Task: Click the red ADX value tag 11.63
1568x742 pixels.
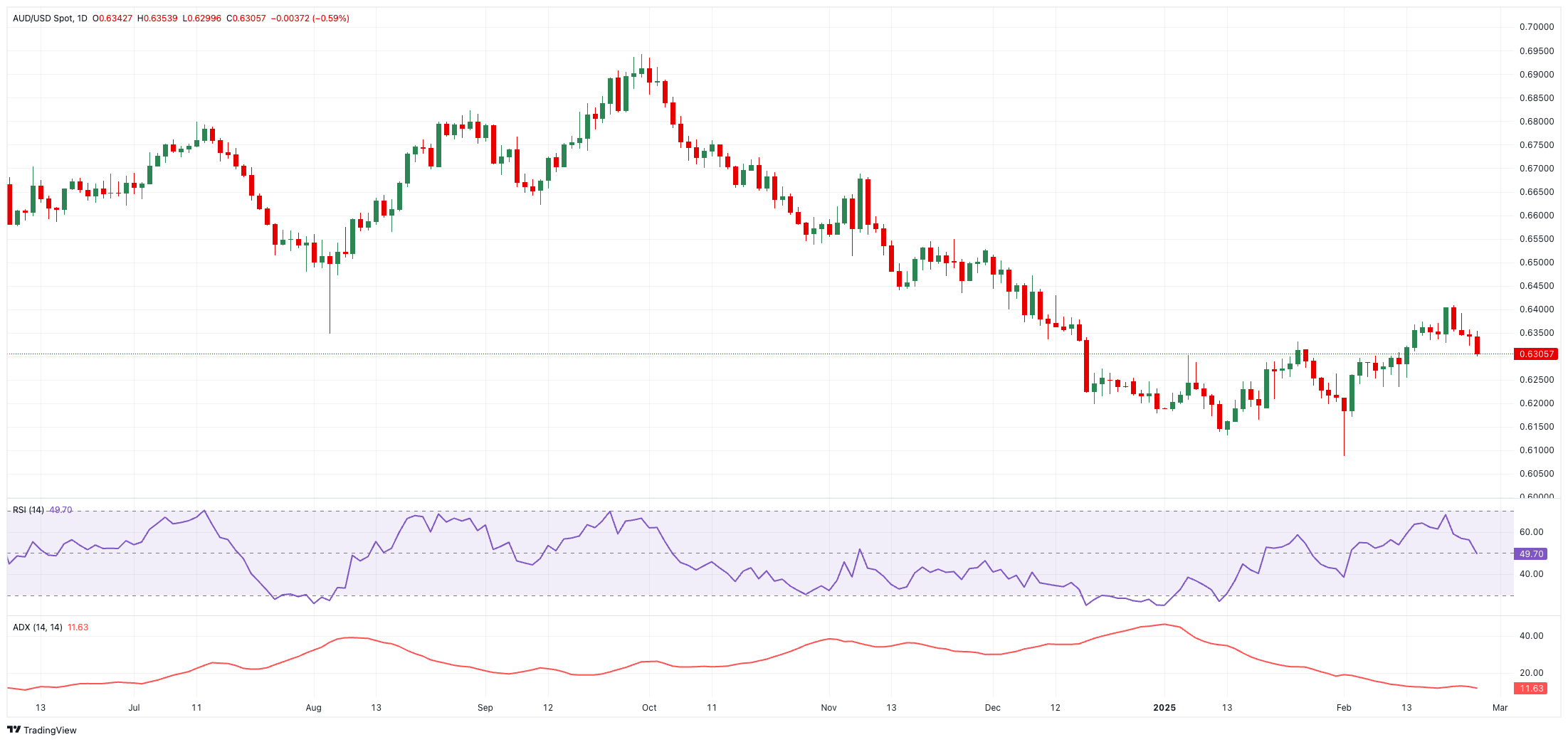Action: pos(1531,689)
